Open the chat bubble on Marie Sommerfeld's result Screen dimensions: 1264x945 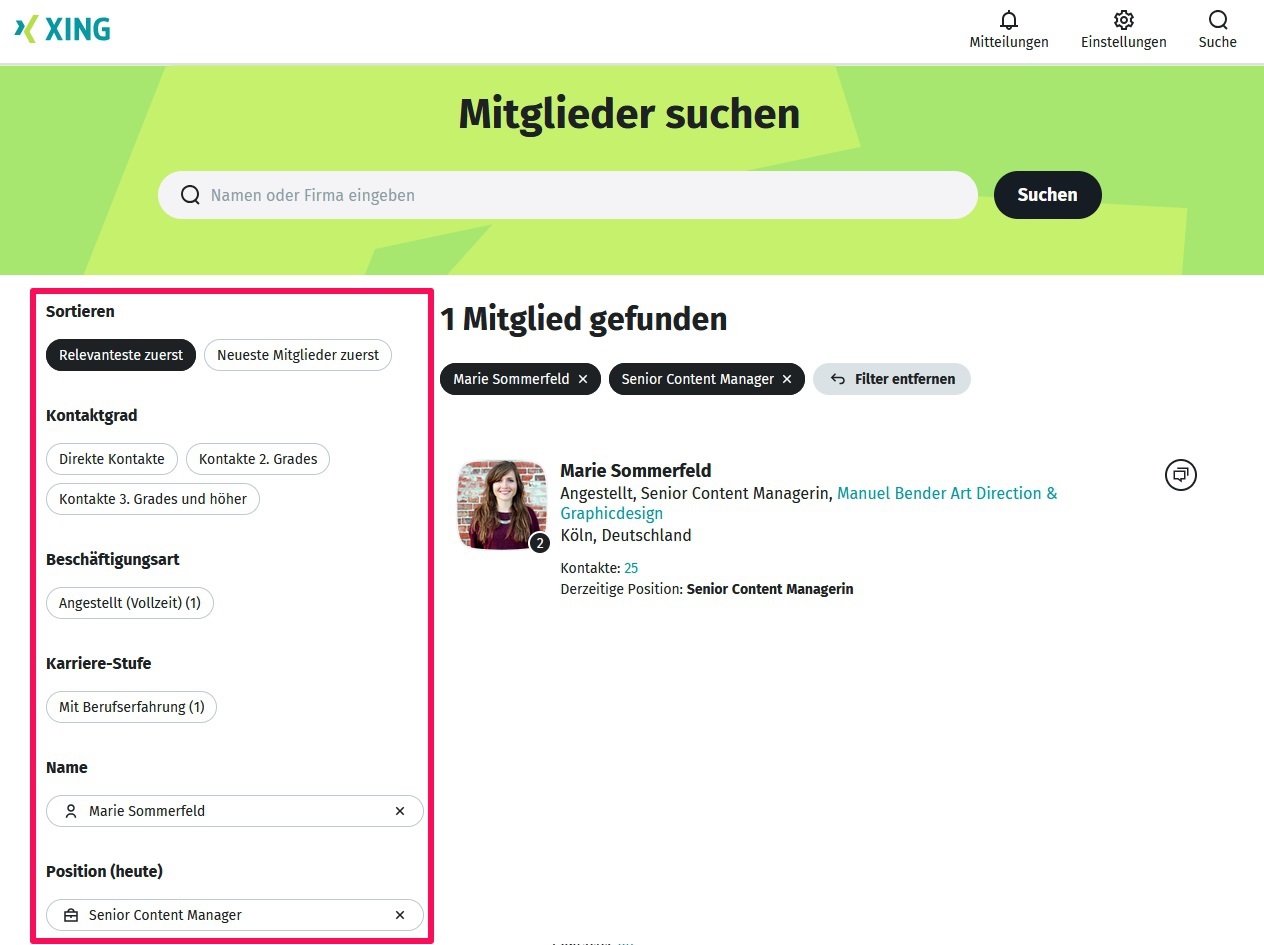click(1180, 474)
